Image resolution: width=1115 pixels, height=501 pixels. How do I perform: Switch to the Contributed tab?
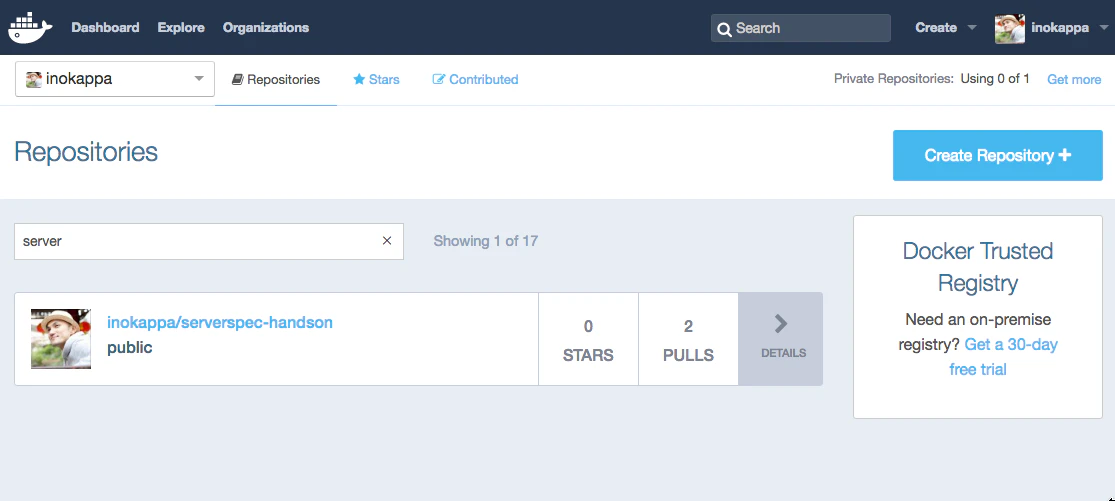click(475, 80)
